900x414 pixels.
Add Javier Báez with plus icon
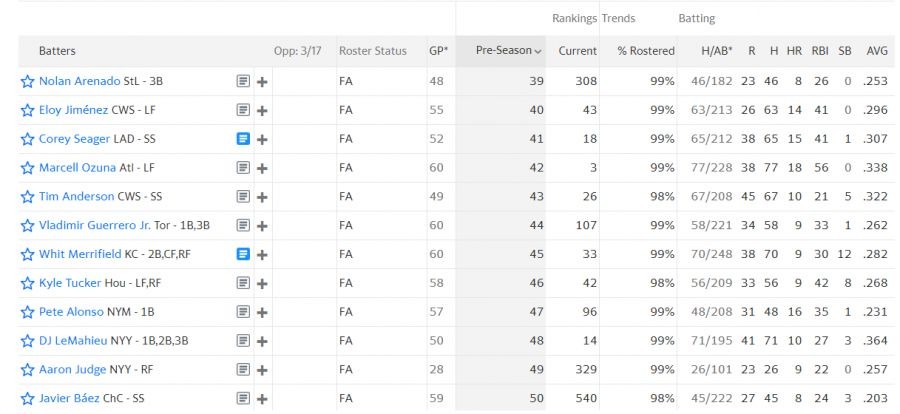tap(262, 400)
